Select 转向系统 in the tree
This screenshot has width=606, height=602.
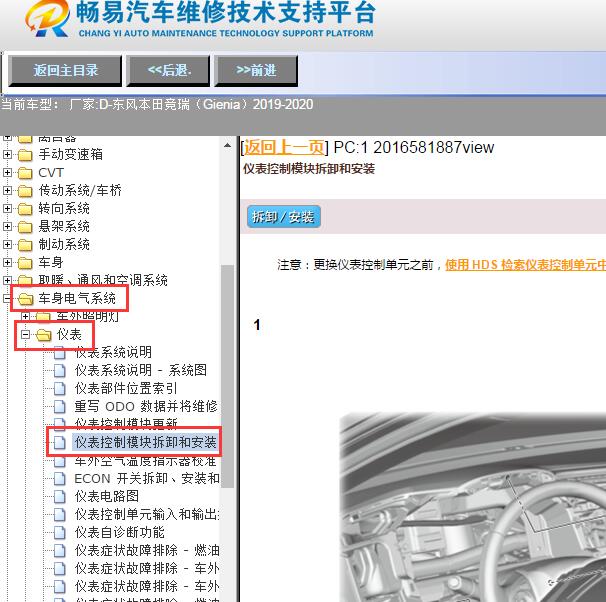tap(64, 208)
